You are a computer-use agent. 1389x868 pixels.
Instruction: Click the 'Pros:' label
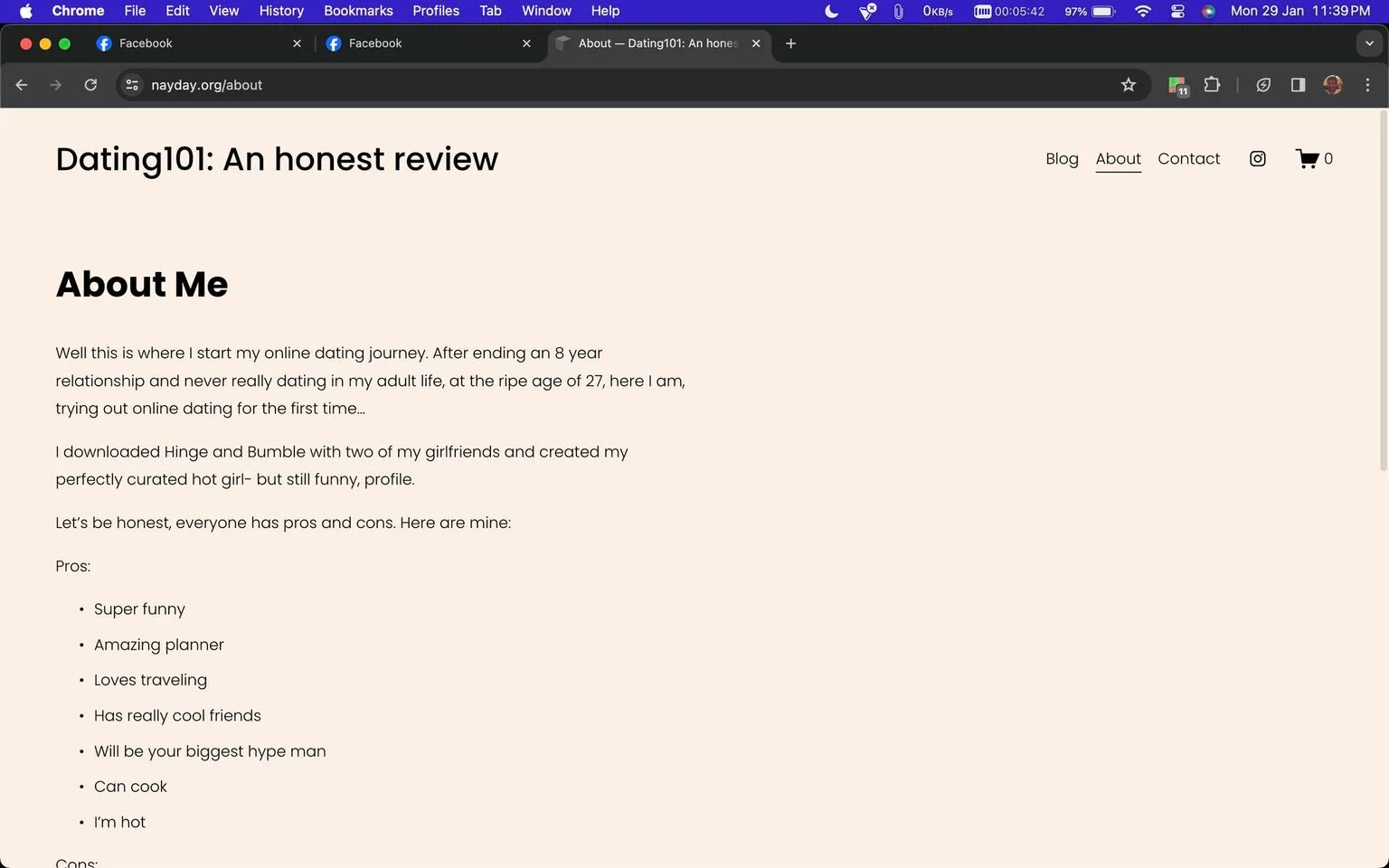coord(72,566)
